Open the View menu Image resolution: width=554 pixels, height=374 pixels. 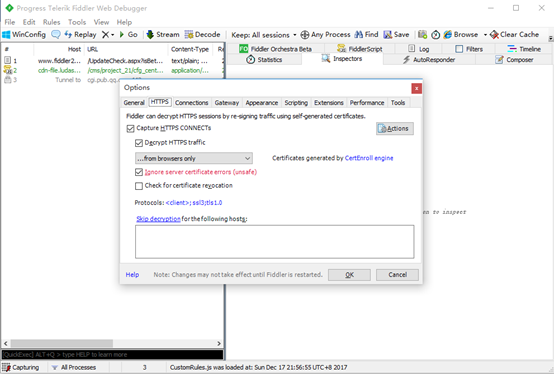point(101,22)
